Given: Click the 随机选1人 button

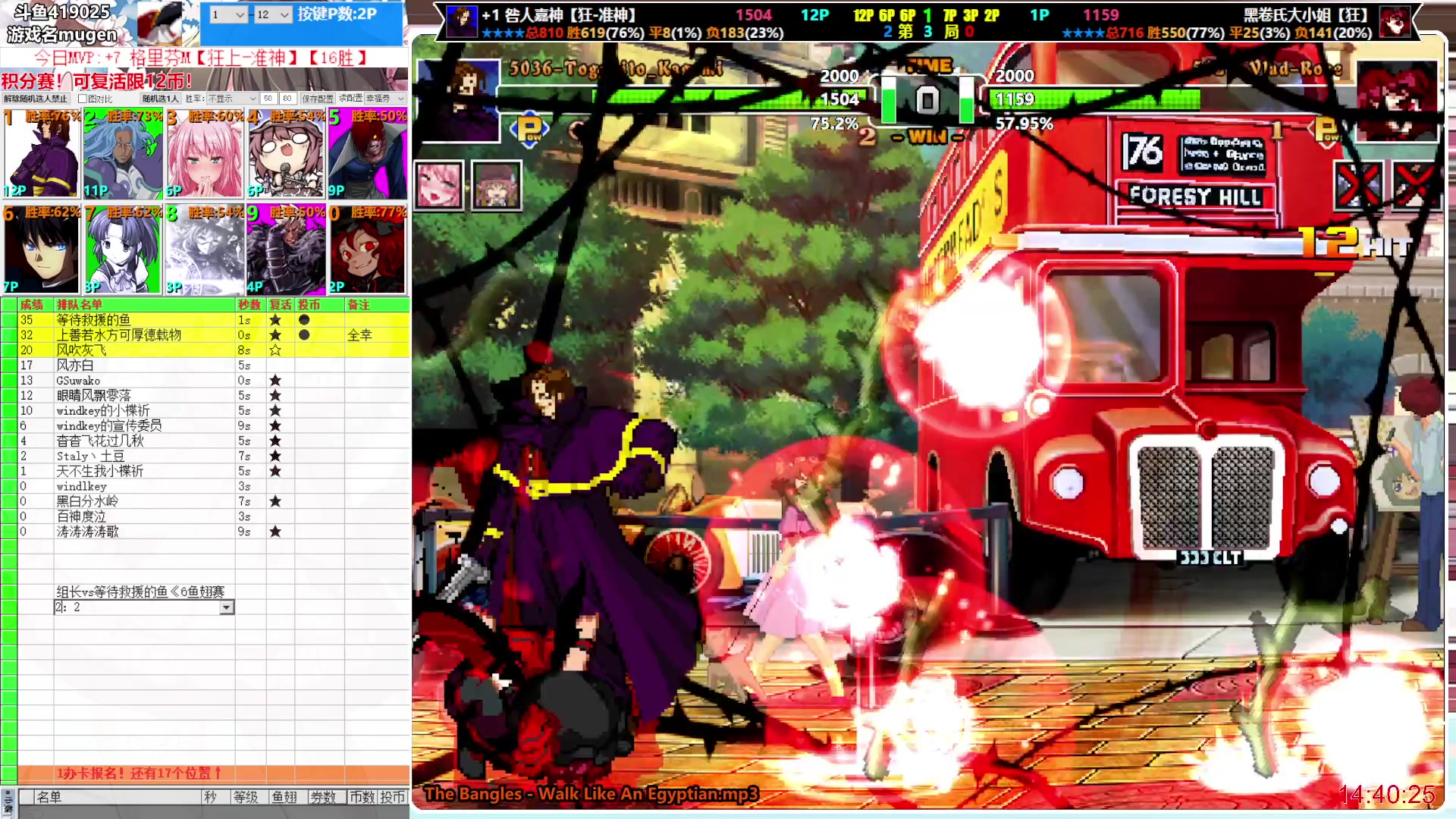Looking at the screenshot, I should tap(160, 99).
